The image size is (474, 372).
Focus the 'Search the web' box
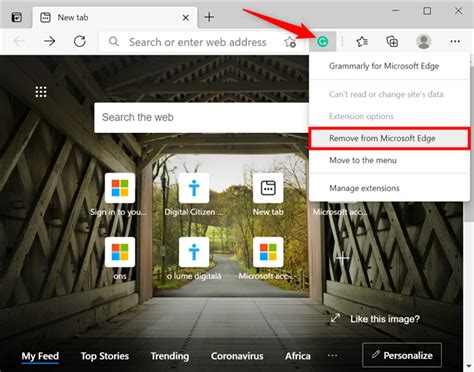201,117
